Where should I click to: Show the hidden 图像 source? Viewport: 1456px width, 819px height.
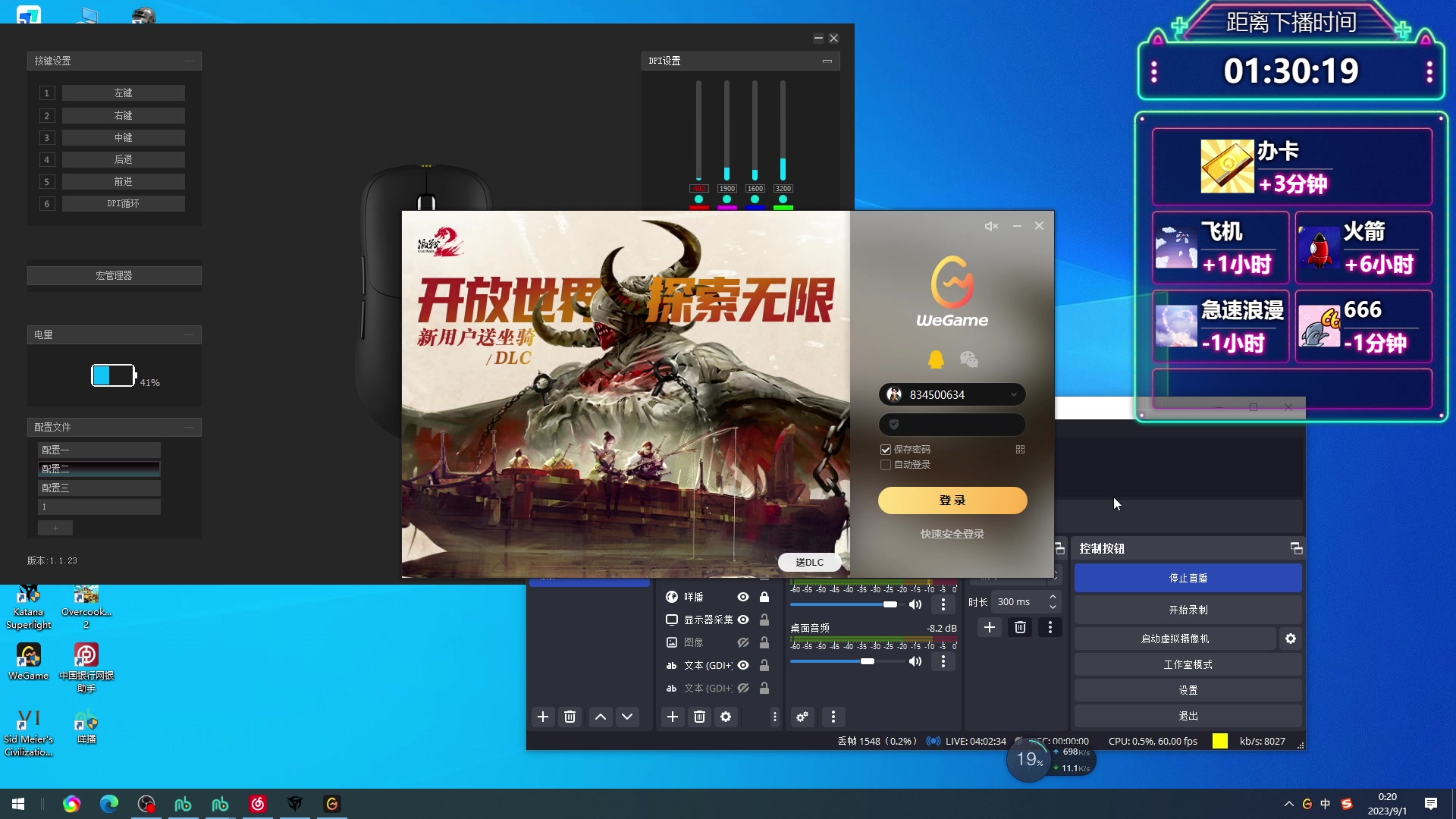(x=743, y=642)
